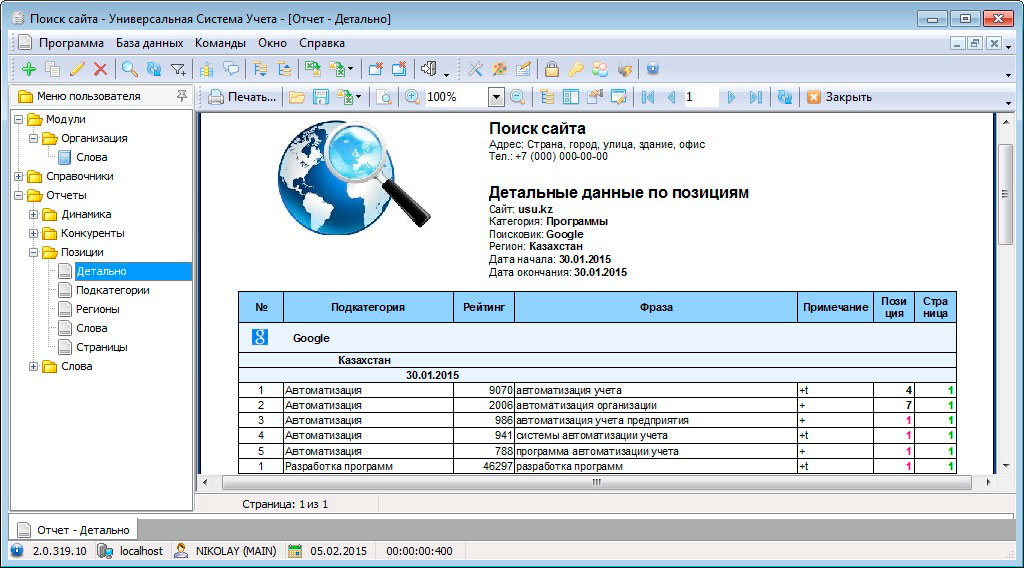Click the date 05.02.2015 in status bar
Image resolution: width=1024 pixels, height=568 pixels.
[338, 551]
